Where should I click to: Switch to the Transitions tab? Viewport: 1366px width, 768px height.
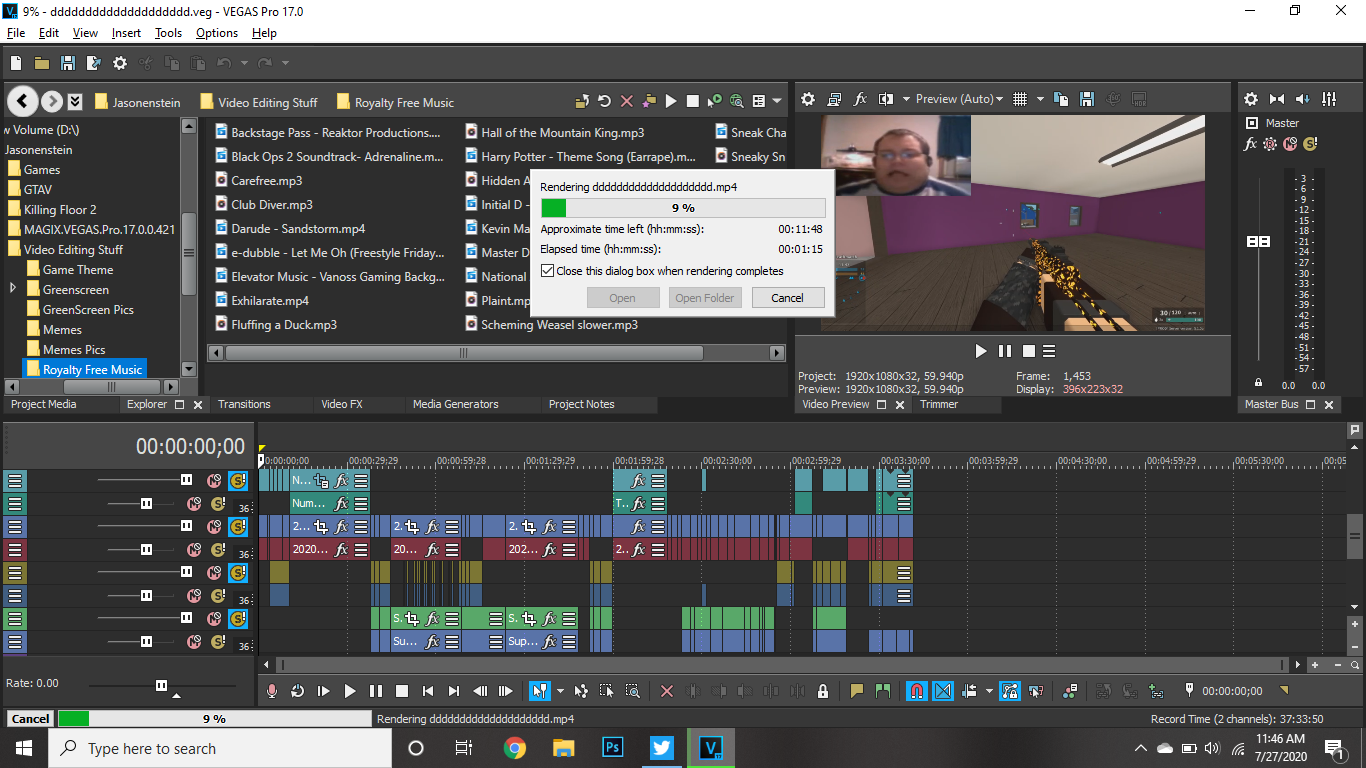point(244,404)
